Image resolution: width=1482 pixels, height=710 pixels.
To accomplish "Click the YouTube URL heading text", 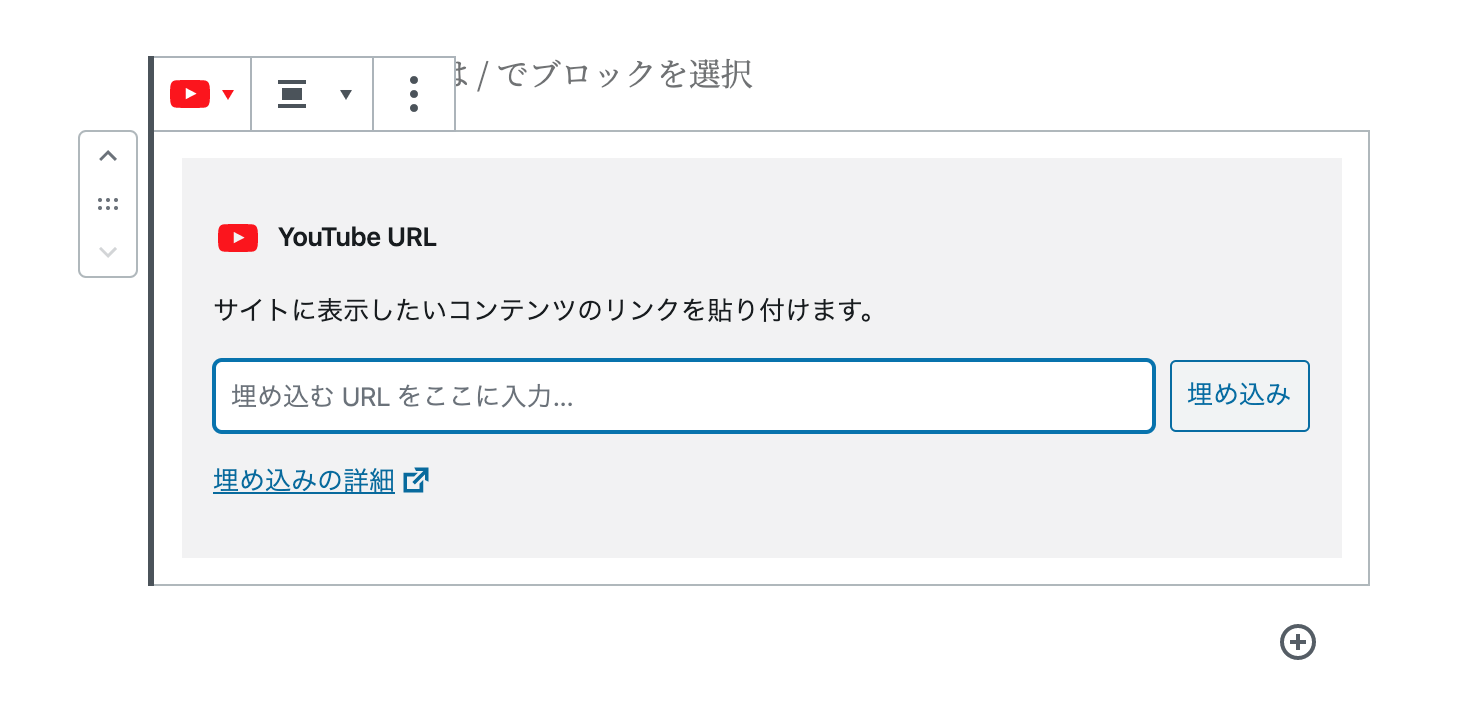I will pos(357,238).
